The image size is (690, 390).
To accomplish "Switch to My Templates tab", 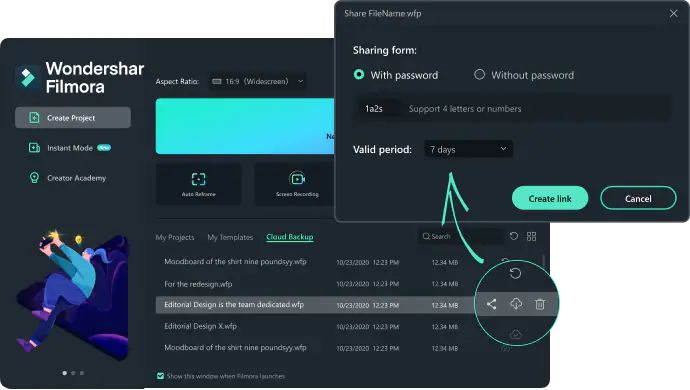I will tap(230, 237).
